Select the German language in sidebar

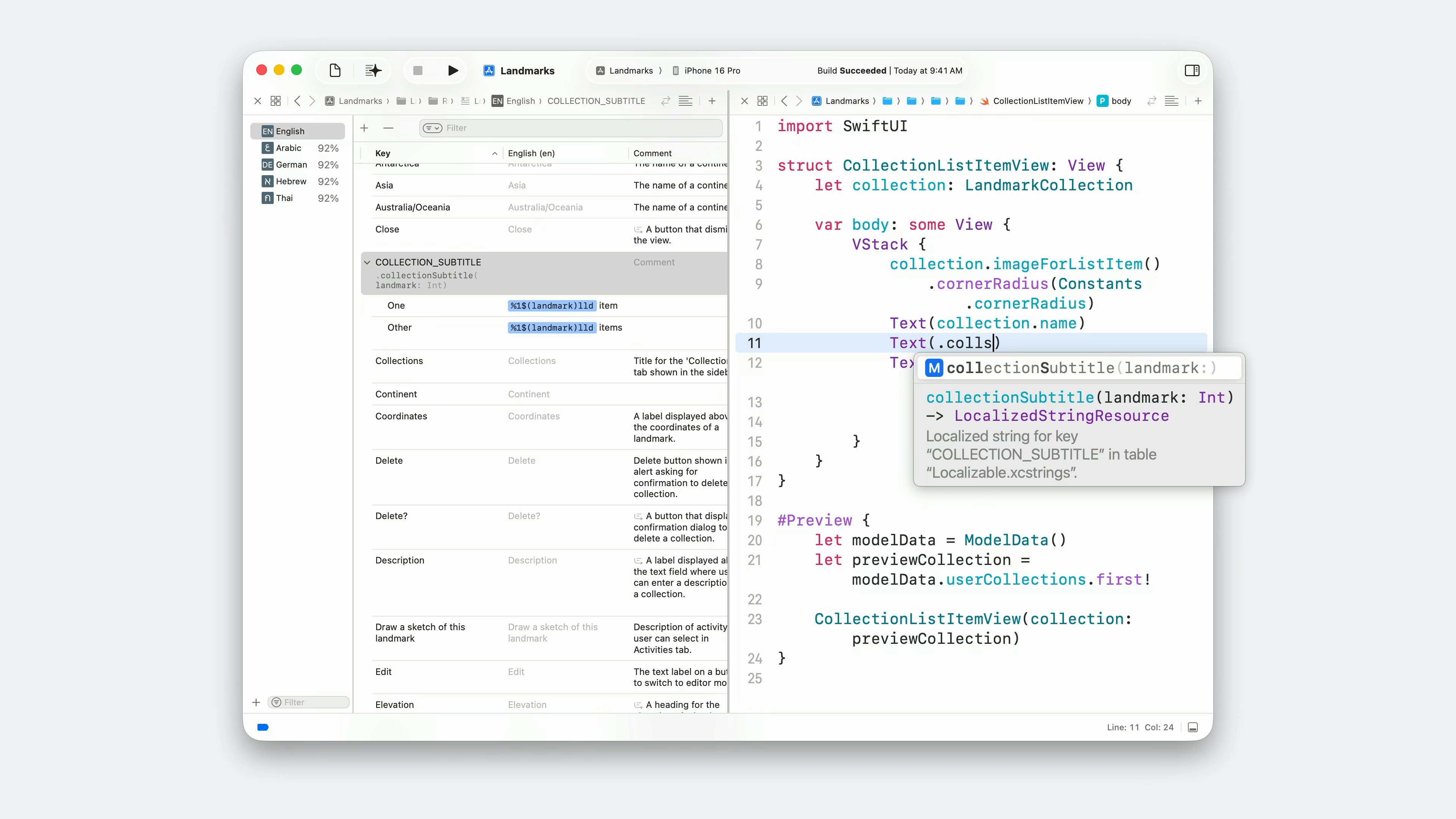click(291, 165)
